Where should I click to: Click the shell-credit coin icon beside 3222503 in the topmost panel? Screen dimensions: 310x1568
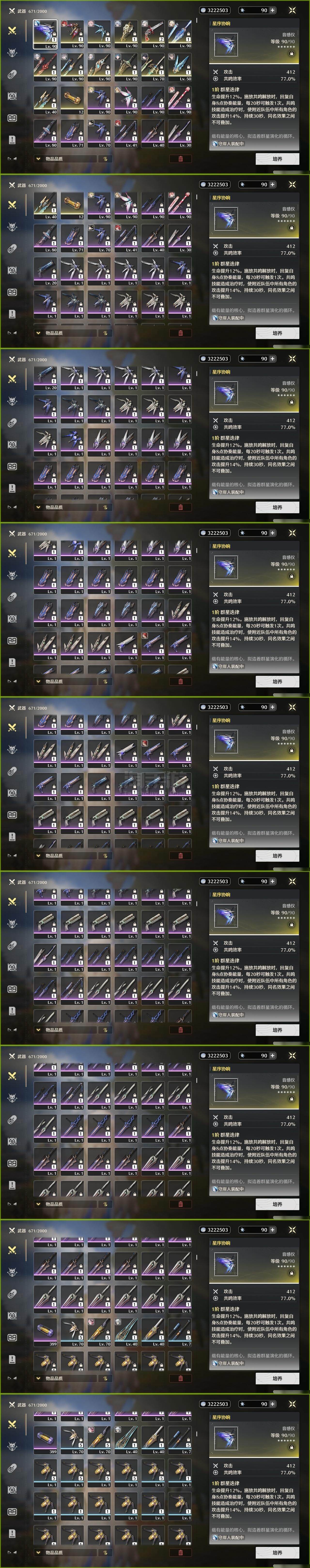[203, 10]
